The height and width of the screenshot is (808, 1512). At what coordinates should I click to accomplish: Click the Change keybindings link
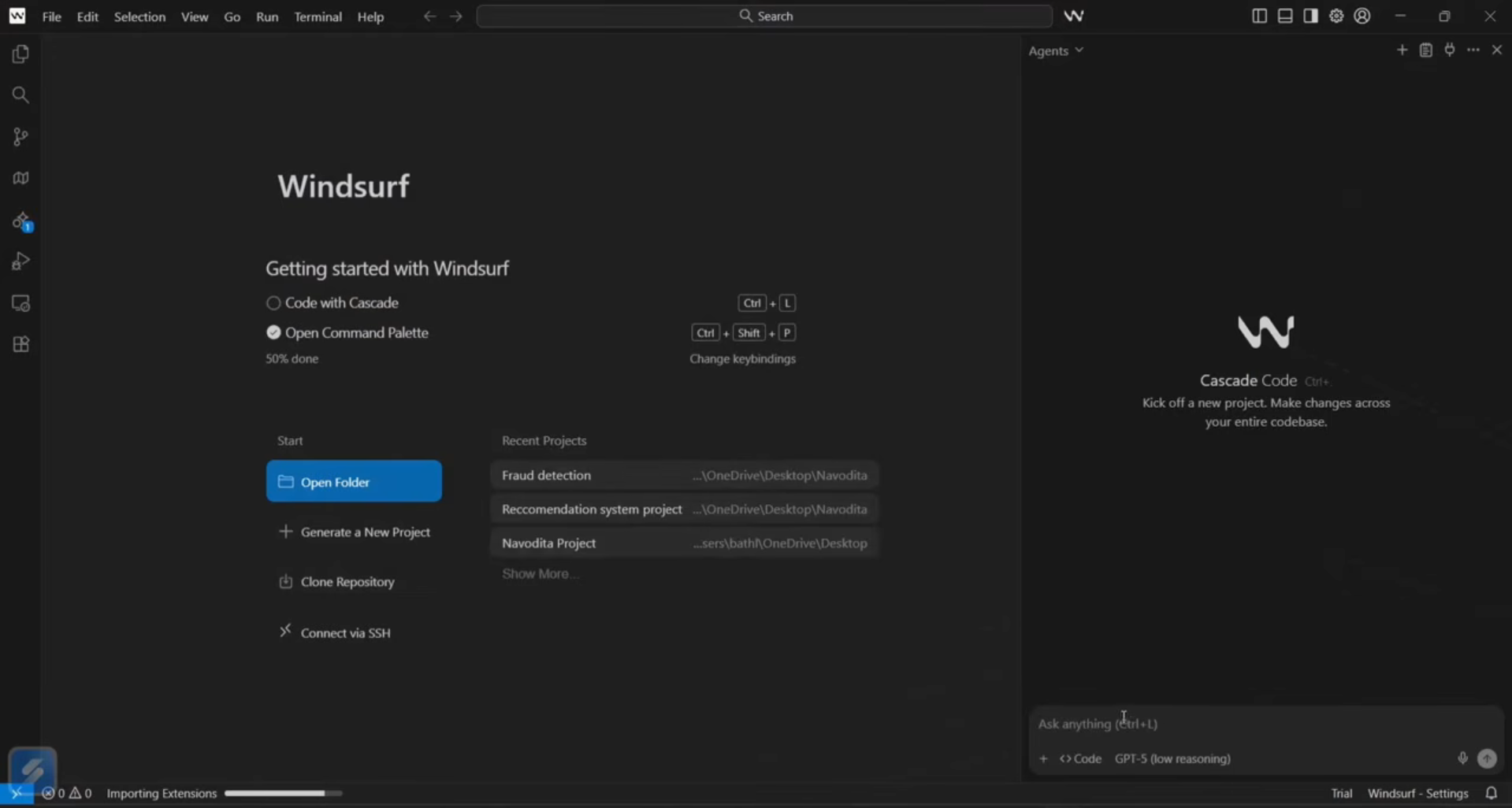(742, 359)
